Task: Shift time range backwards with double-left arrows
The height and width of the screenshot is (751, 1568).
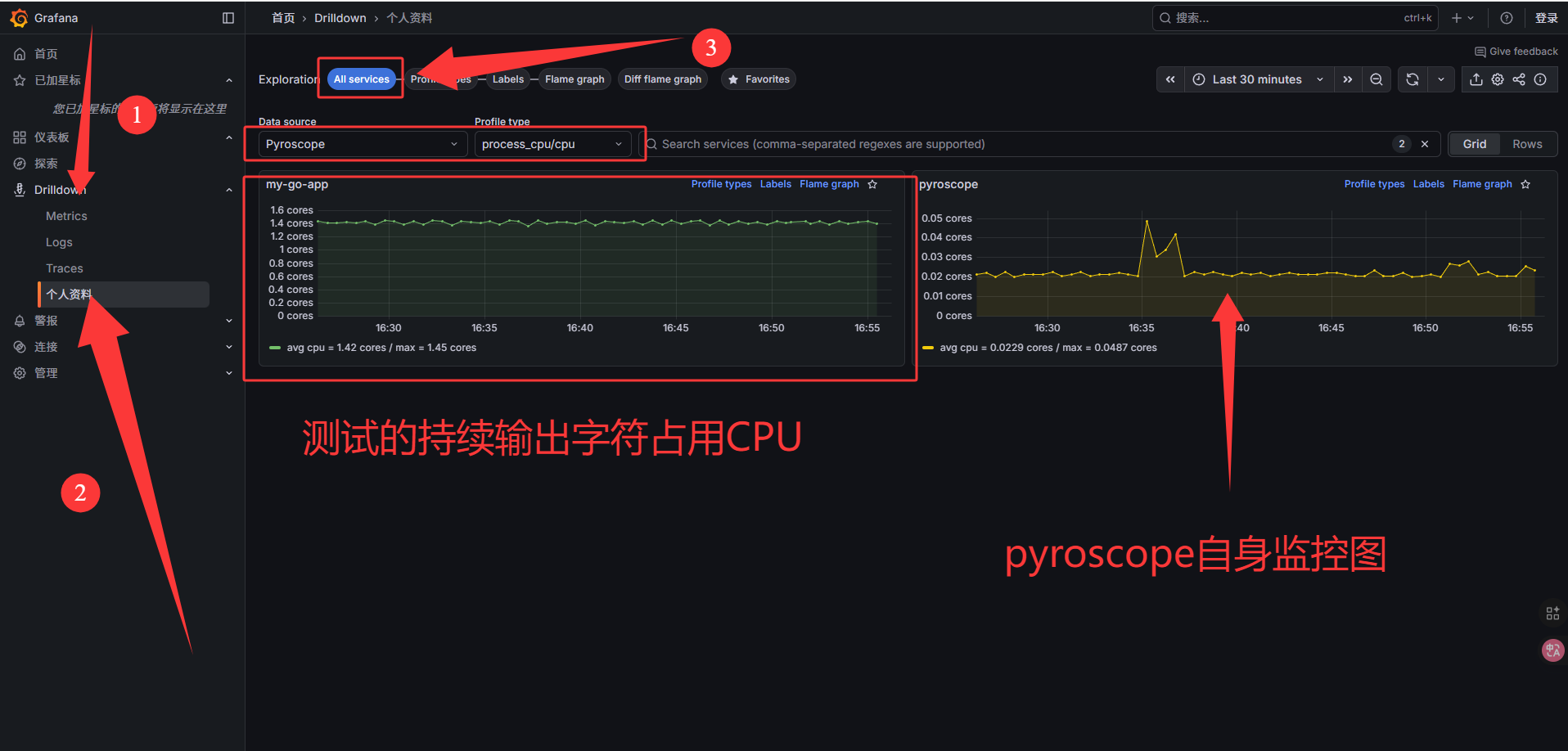Action: click(1170, 79)
